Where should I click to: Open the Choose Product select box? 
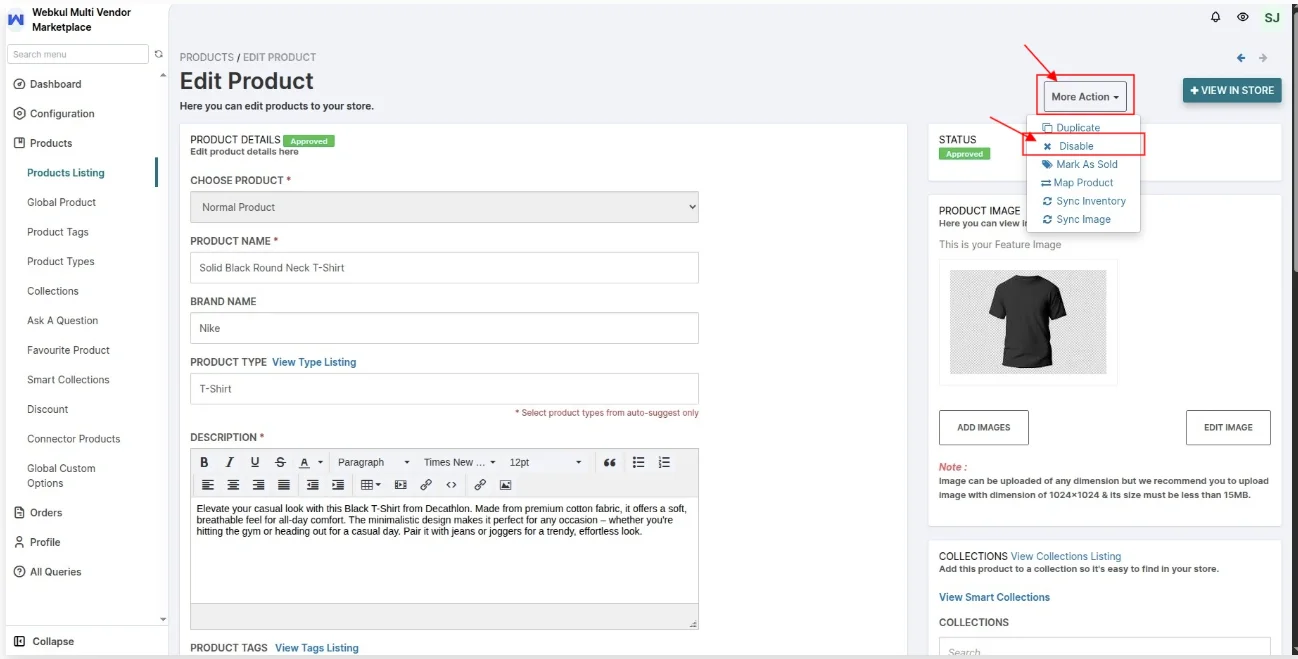pos(444,207)
